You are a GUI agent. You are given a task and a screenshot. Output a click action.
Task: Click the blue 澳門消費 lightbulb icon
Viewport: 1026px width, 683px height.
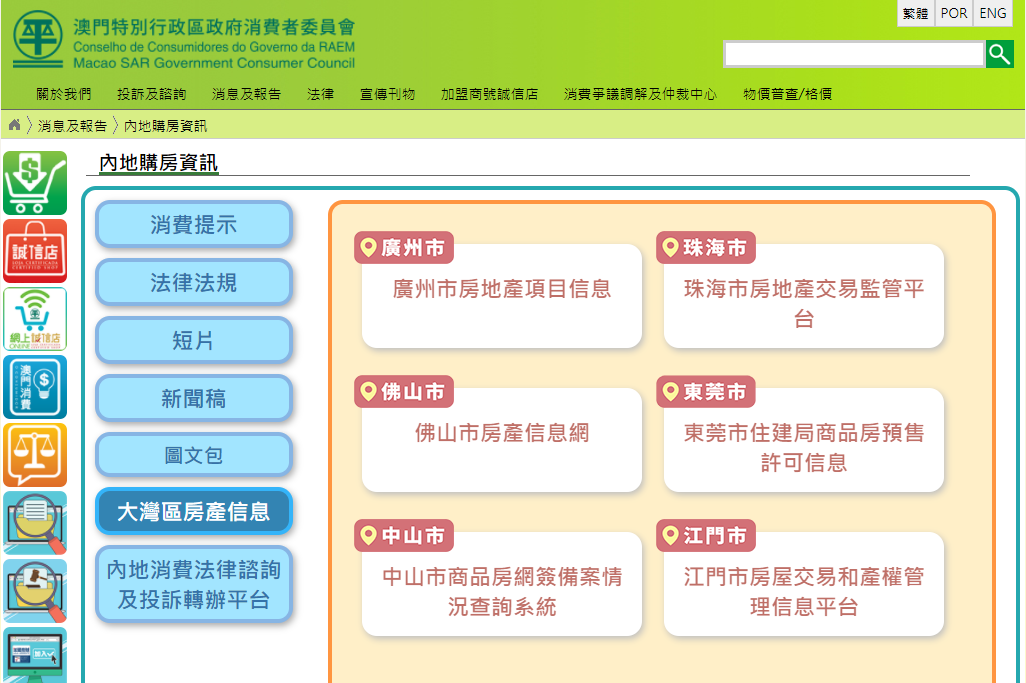35,387
